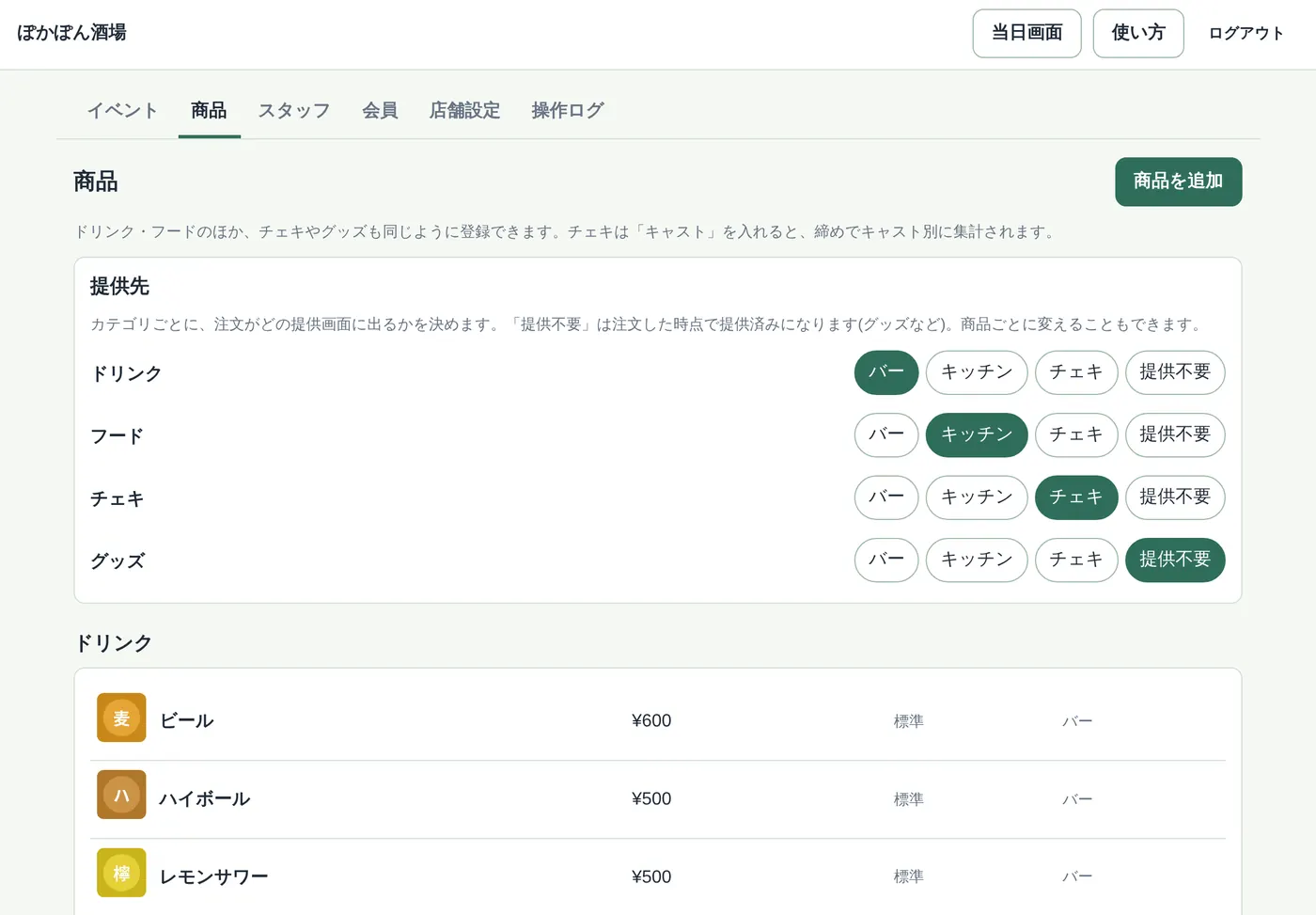The width and height of the screenshot is (1316, 915).
Task: Click the ¥500 price of レモンサワー
Action: pyautogui.click(x=651, y=877)
